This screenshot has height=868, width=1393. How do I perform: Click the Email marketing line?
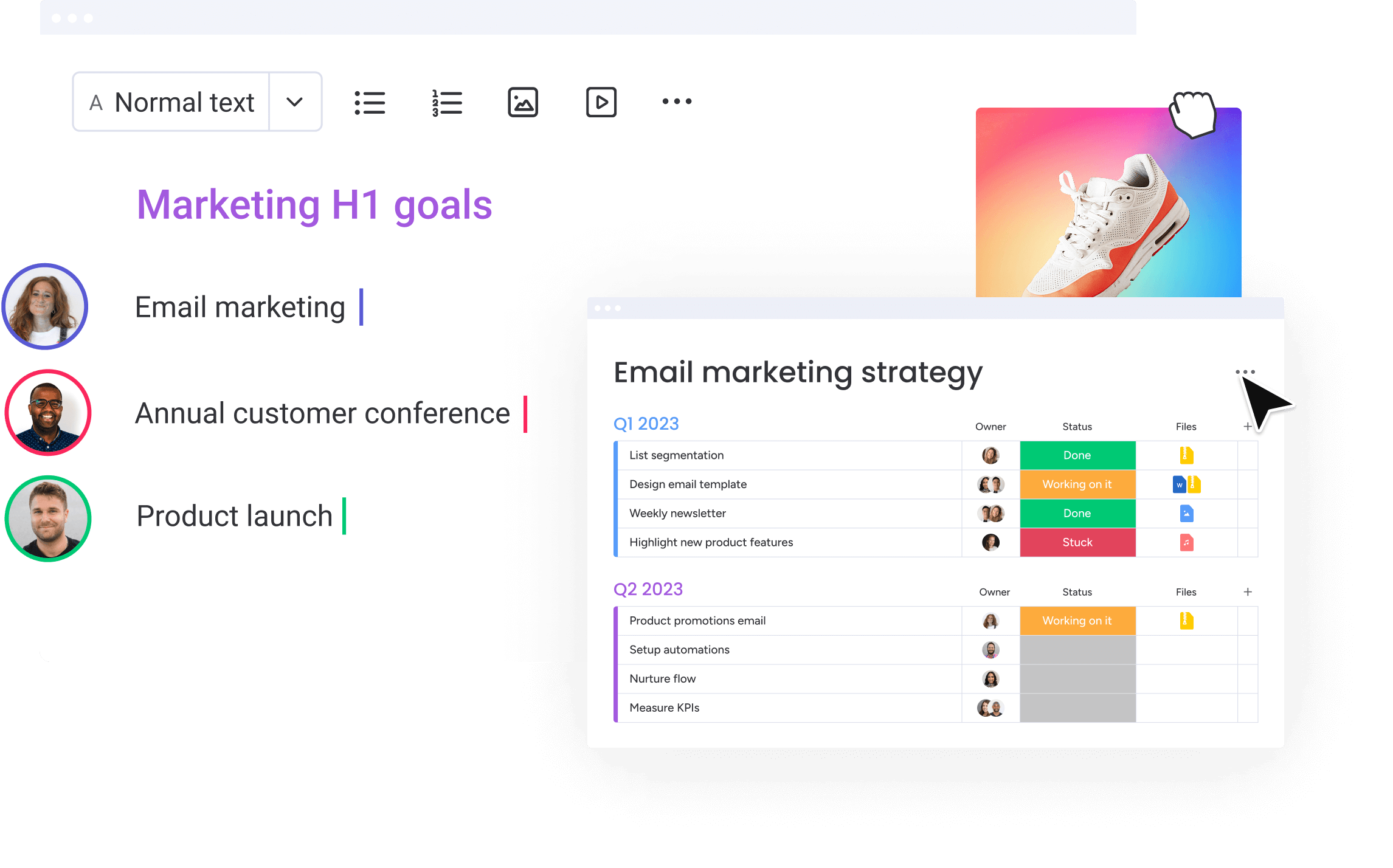[x=240, y=307]
